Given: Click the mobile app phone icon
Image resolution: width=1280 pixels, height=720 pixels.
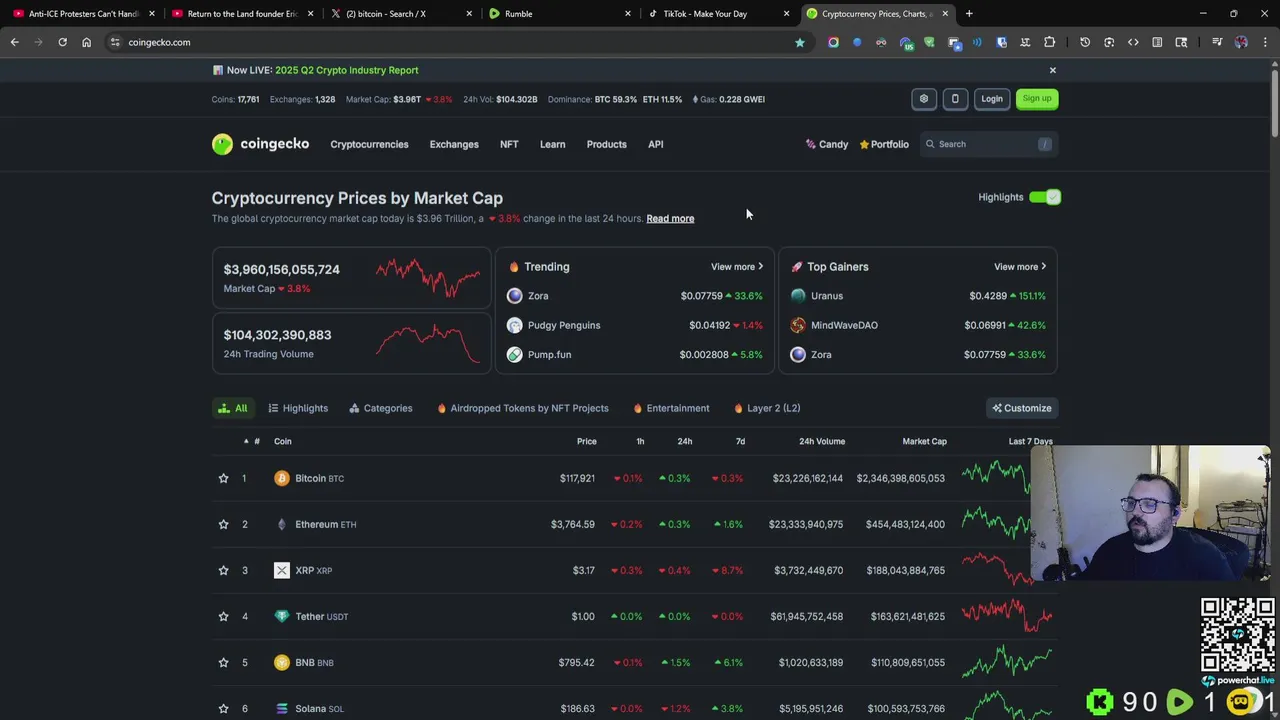Looking at the screenshot, I should (x=955, y=99).
